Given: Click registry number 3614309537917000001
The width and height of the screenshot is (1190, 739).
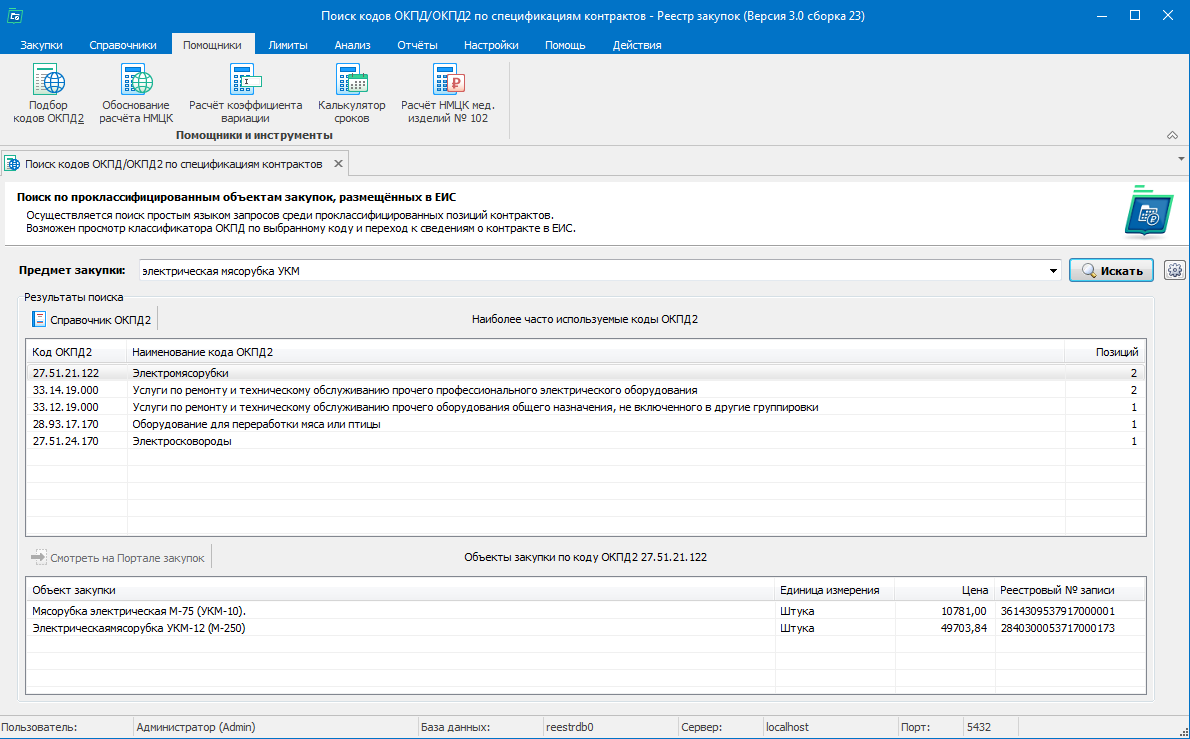Looking at the screenshot, I should (x=1057, y=611).
